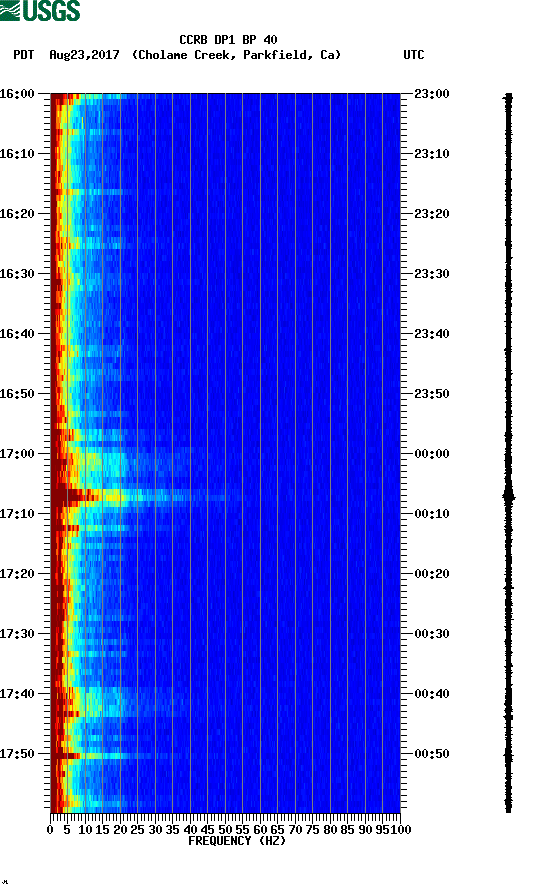The image size is (552, 893).
Task: Click the 17:00 PDT time label
Action: [x=17, y=454]
